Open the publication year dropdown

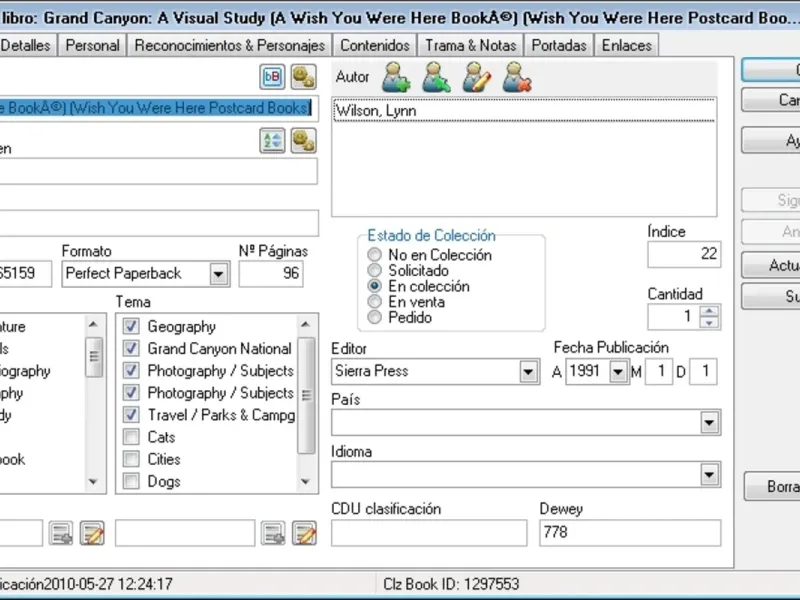pos(618,371)
